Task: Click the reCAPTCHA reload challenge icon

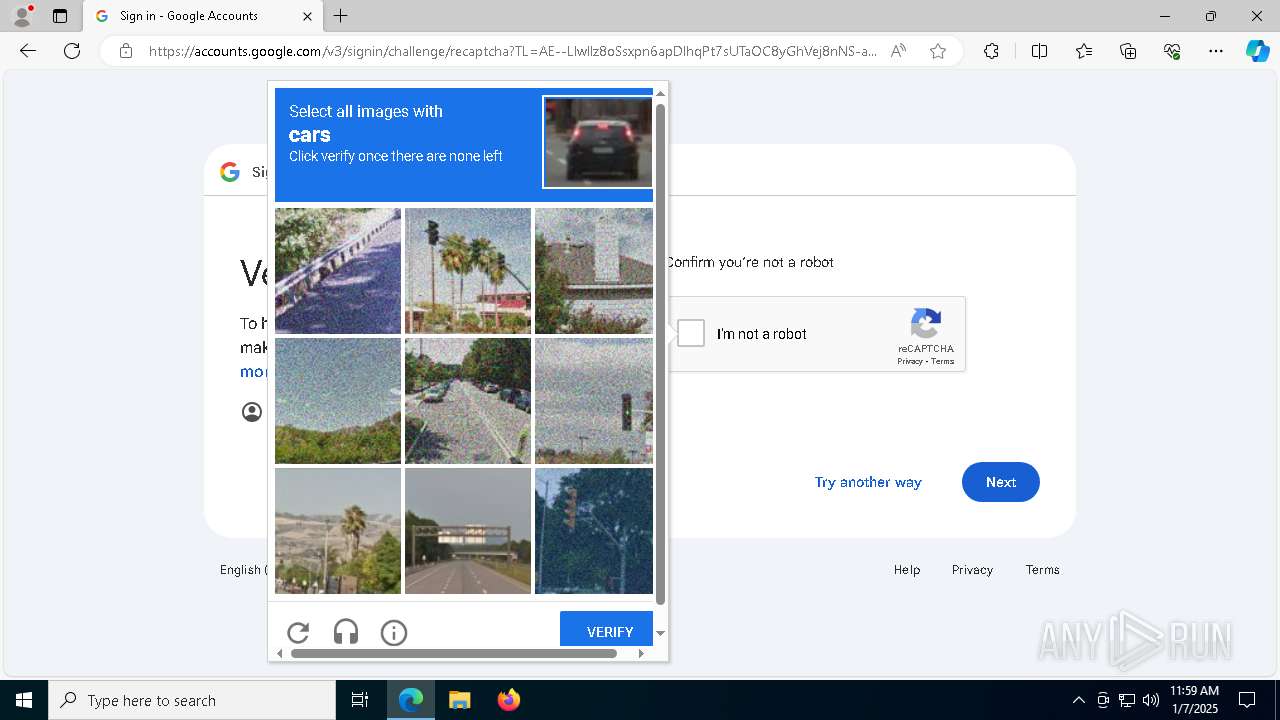Action: pos(298,632)
